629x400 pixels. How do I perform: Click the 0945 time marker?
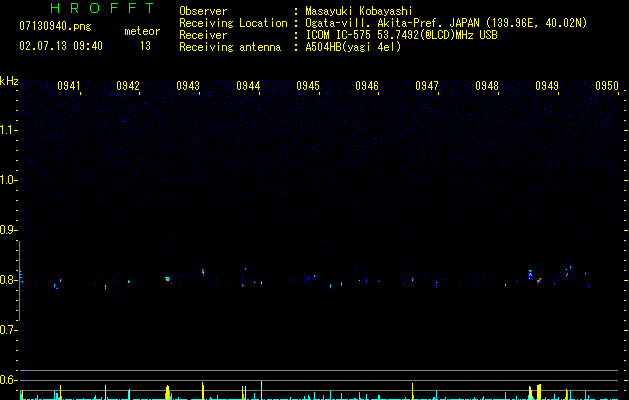coord(308,86)
